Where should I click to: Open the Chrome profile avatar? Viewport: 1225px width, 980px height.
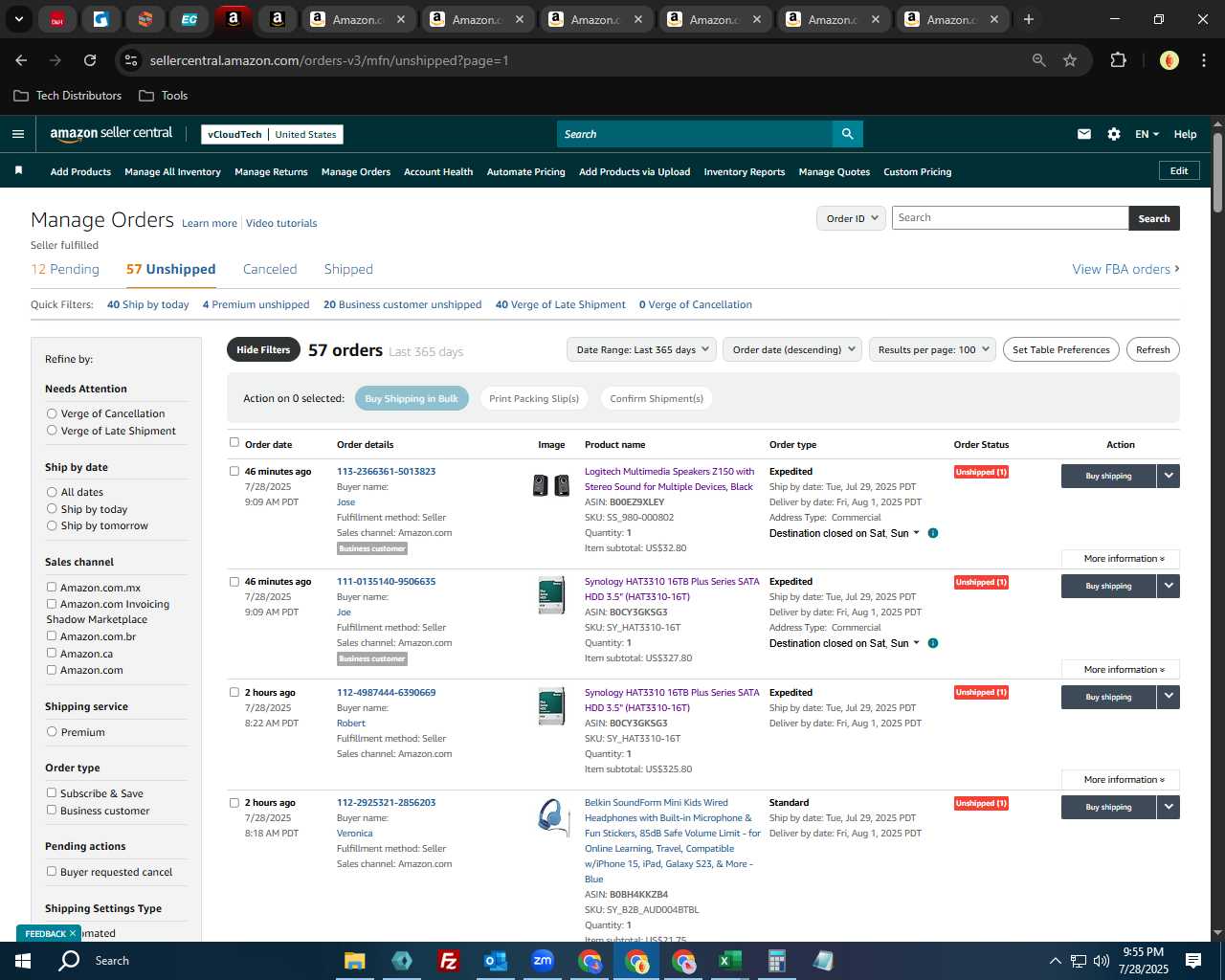pos(1169,60)
